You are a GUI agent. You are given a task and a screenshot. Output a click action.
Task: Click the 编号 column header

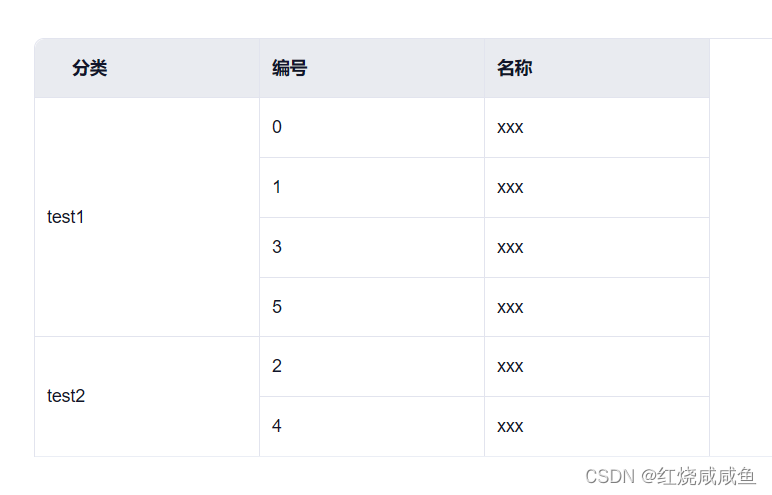pos(289,69)
